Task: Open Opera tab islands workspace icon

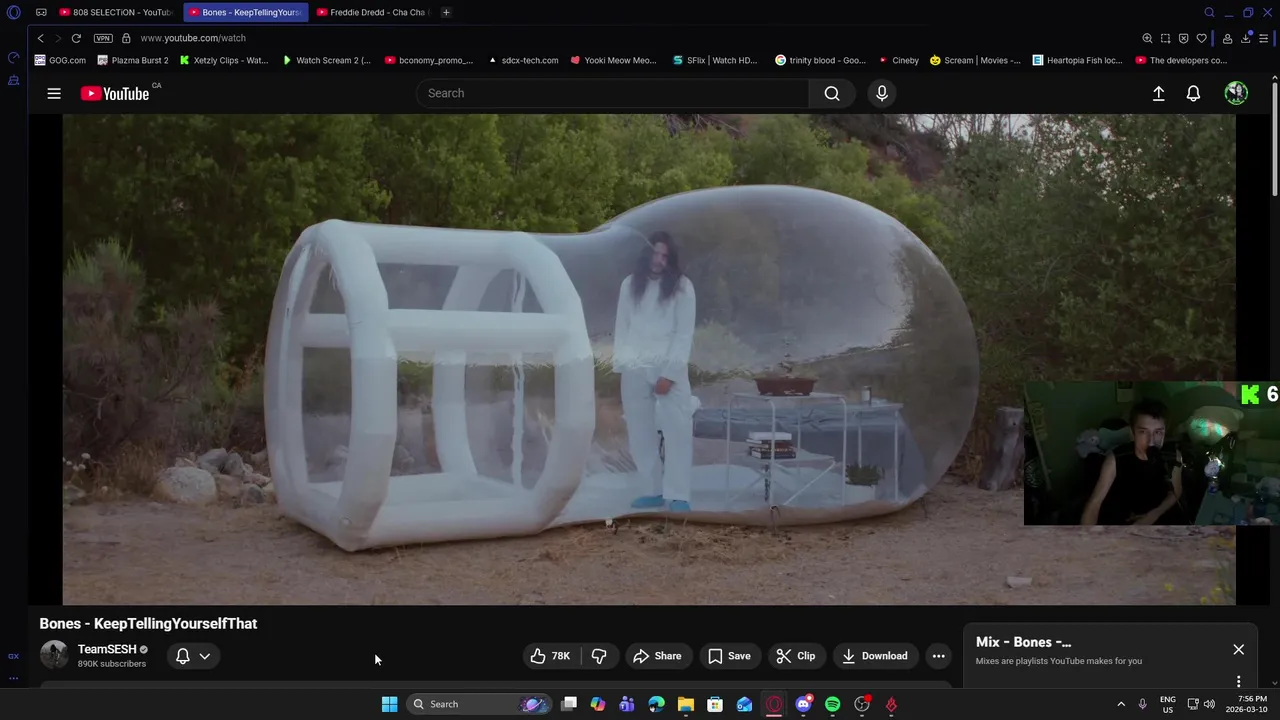Action: 41,12
